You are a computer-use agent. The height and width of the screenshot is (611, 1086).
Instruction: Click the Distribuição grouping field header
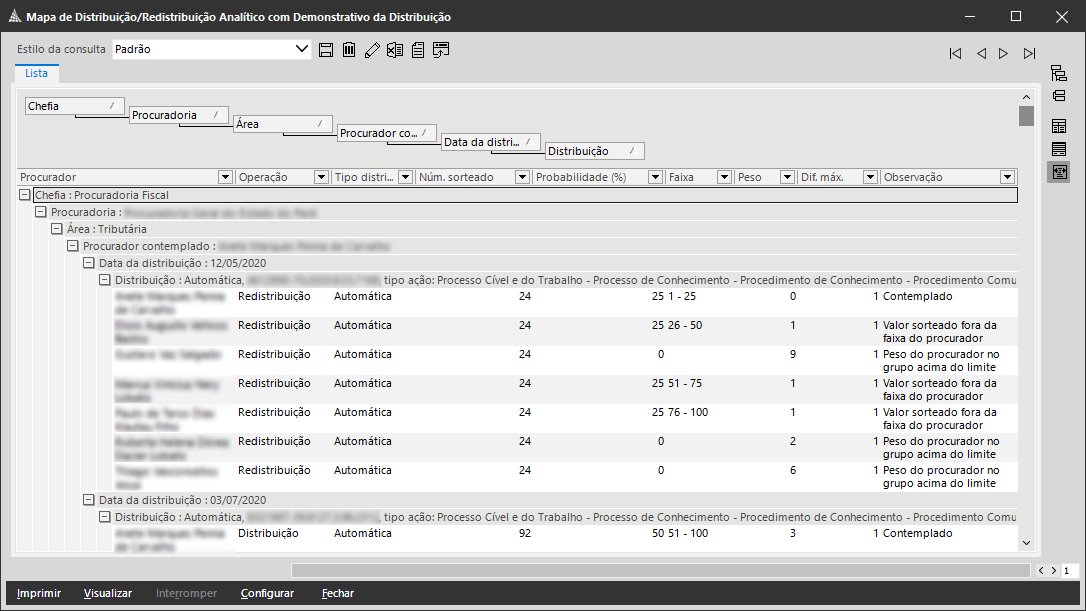coord(594,151)
